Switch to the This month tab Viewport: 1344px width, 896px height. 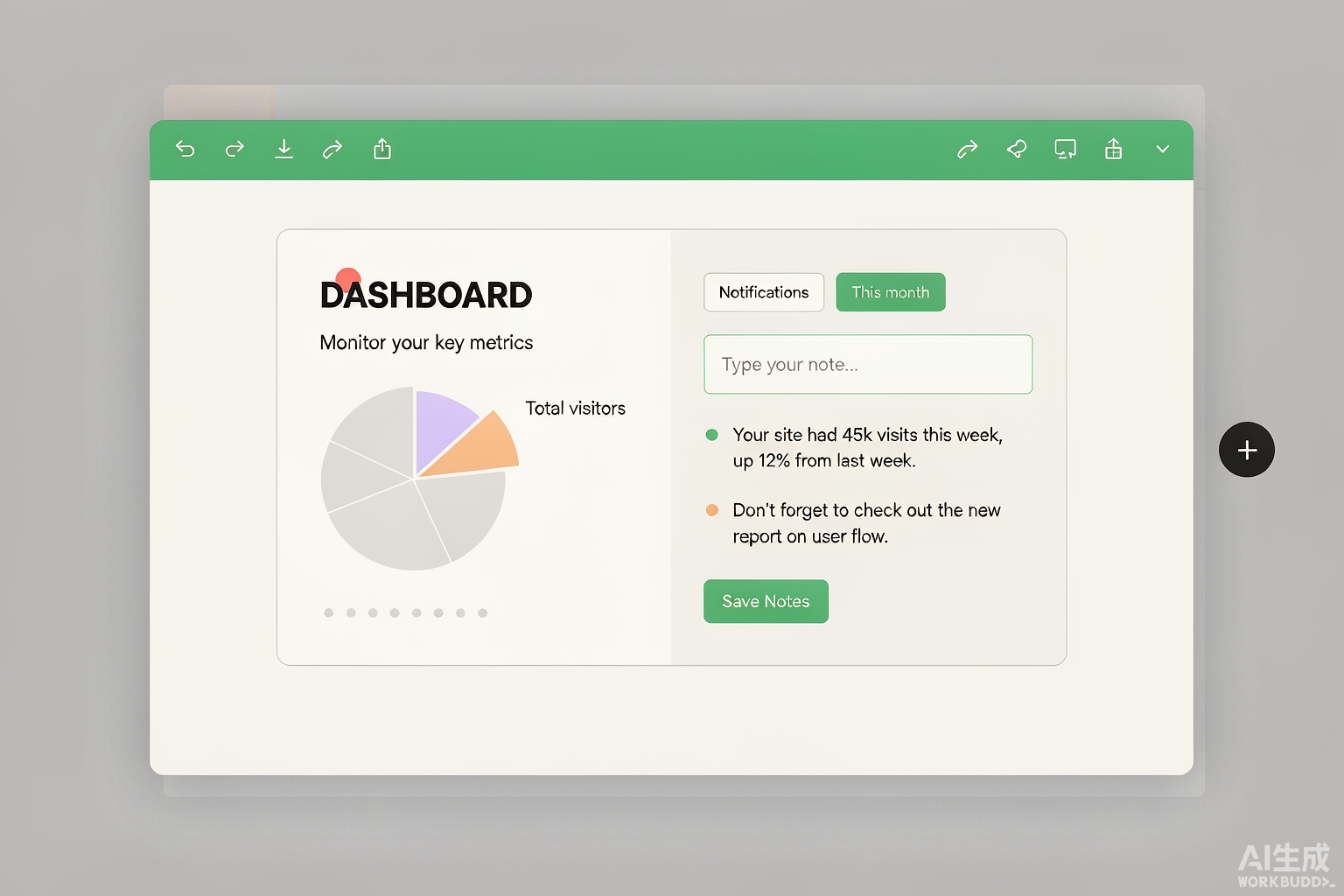point(891,292)
